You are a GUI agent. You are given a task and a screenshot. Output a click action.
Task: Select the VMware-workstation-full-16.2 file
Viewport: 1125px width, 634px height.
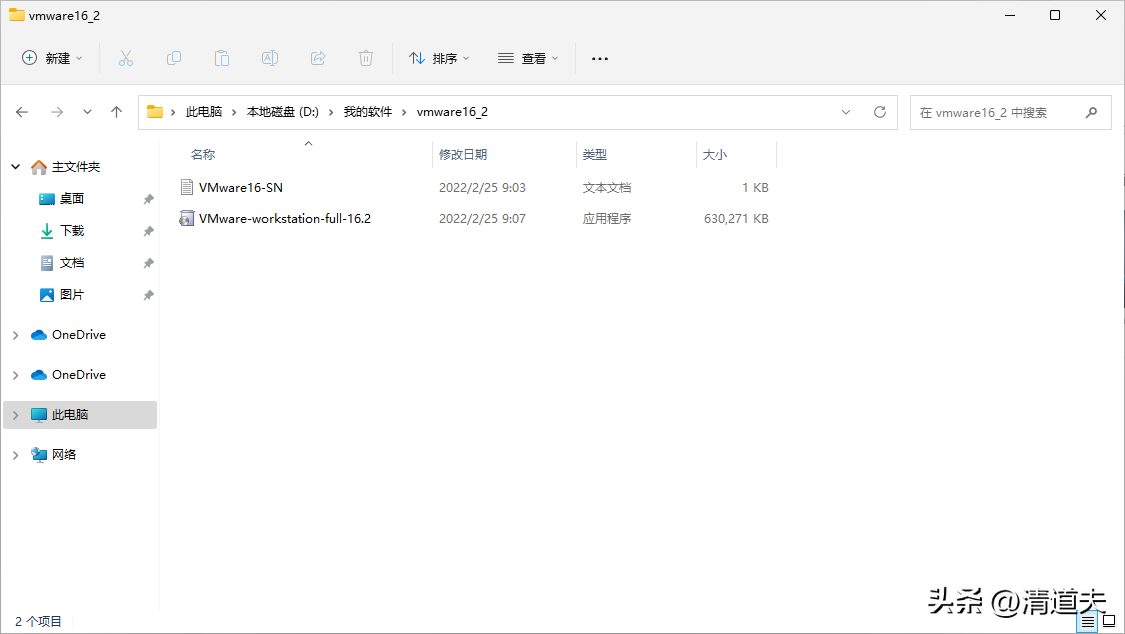285,219
